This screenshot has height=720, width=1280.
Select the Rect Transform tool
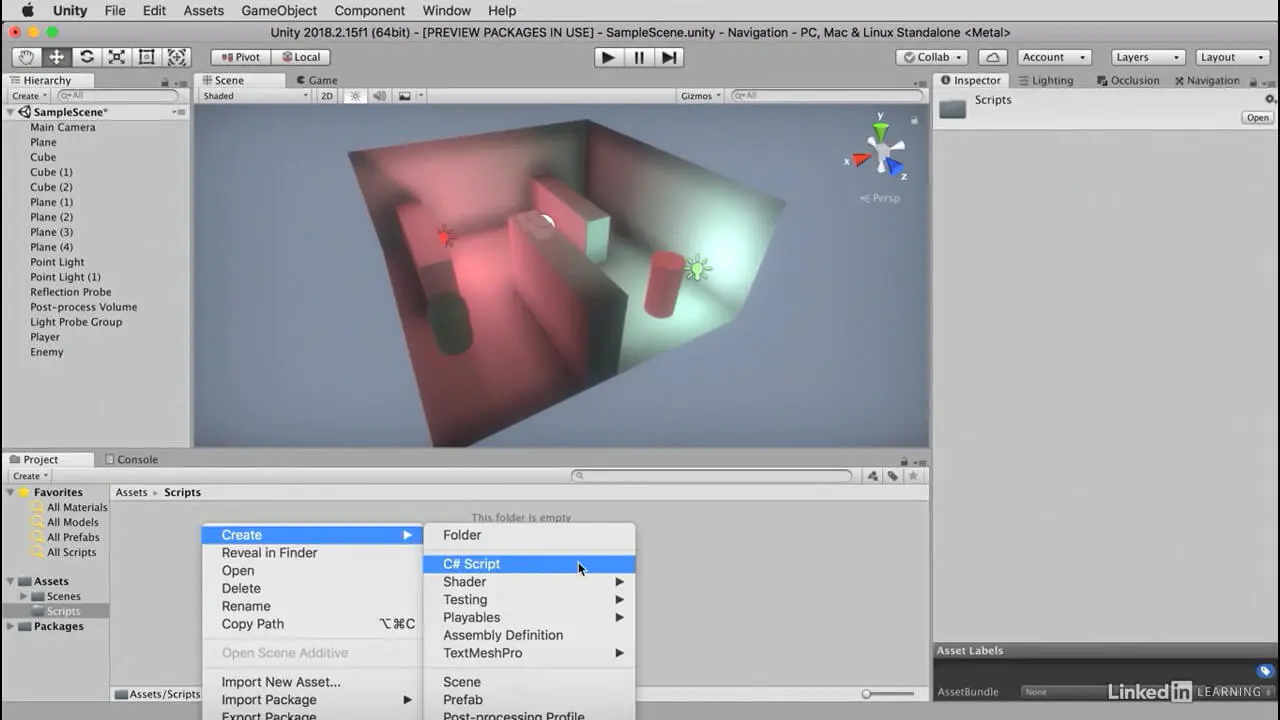pyautogui.click(x=147, y=57)
